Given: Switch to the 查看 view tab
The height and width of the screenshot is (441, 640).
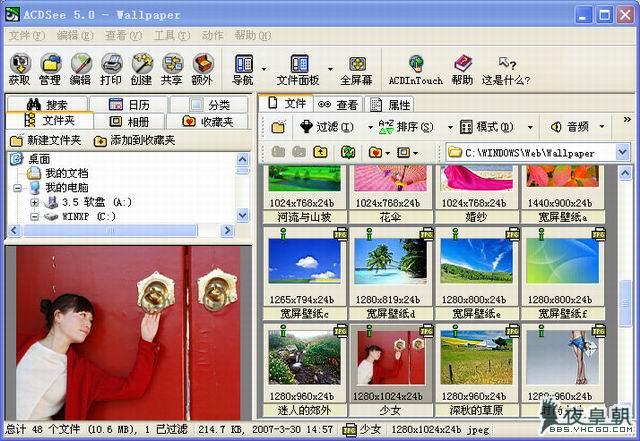Looking at the screenshot, I should [x=338, y=105].
